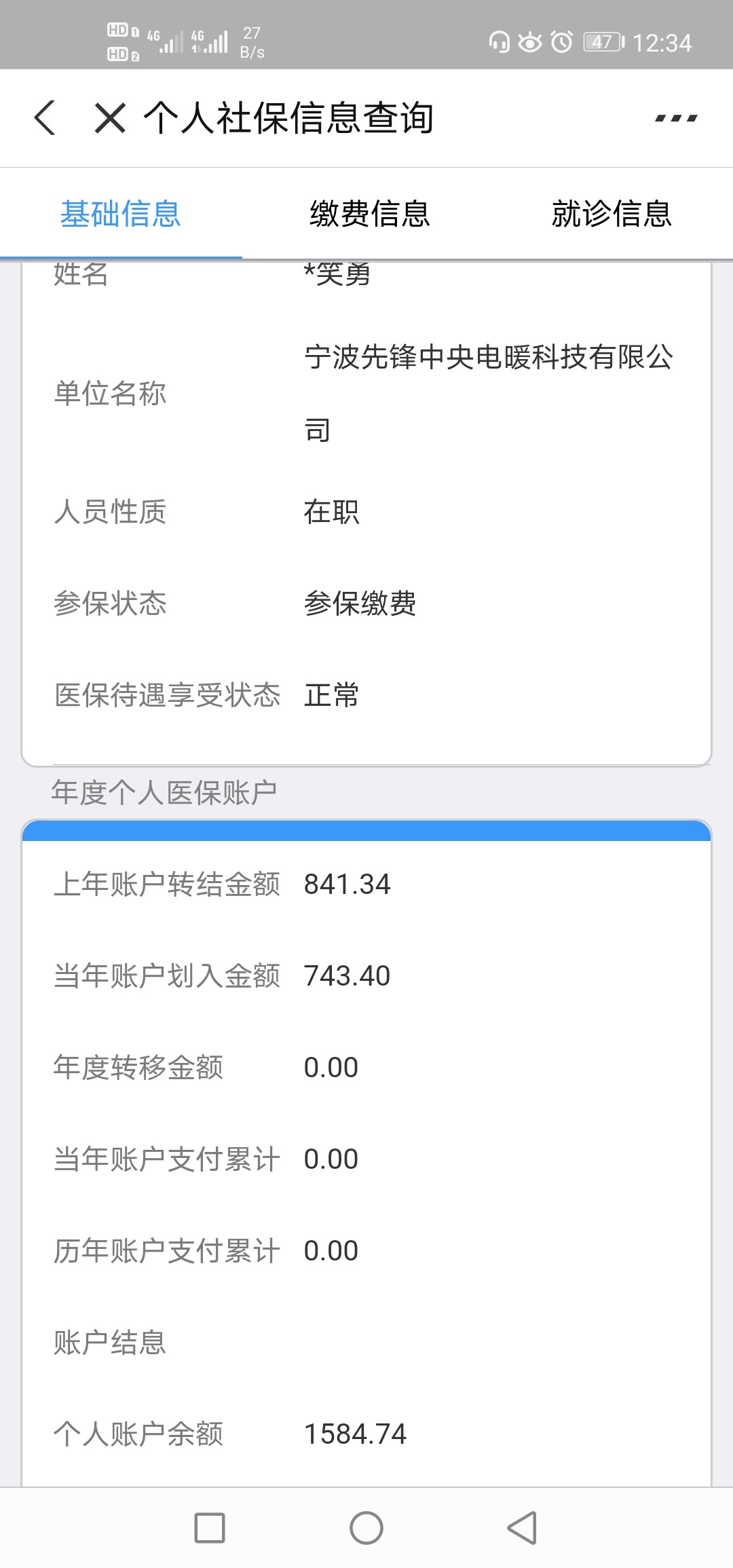
Task: Tap the battery indicator icon
Action: click(x=604, y=42)
